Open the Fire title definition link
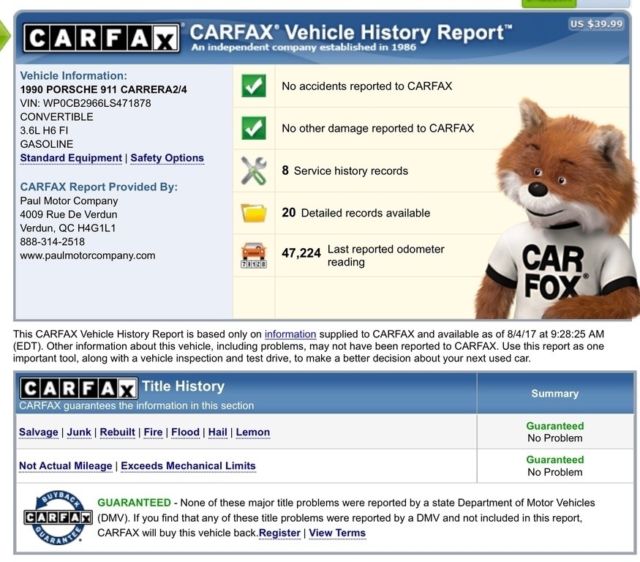Viewport: 640px width, 562px height. coord(153,432)
